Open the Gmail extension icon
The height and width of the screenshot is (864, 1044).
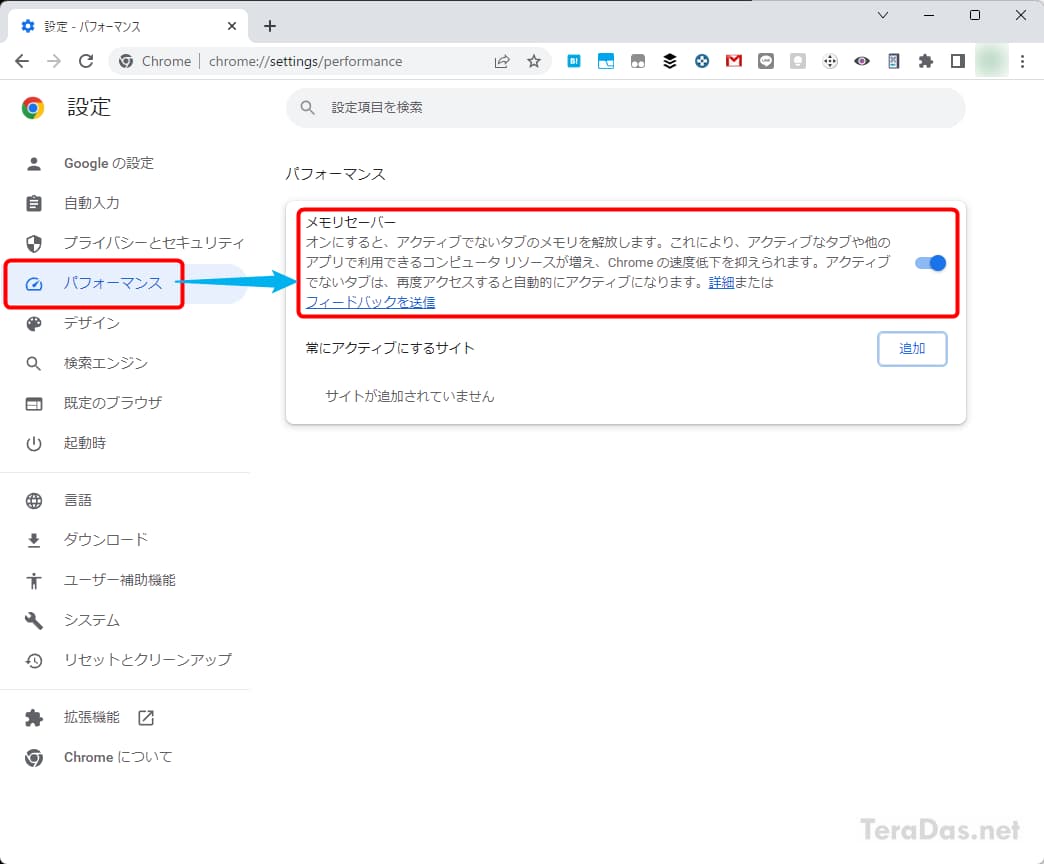(734, 61)
